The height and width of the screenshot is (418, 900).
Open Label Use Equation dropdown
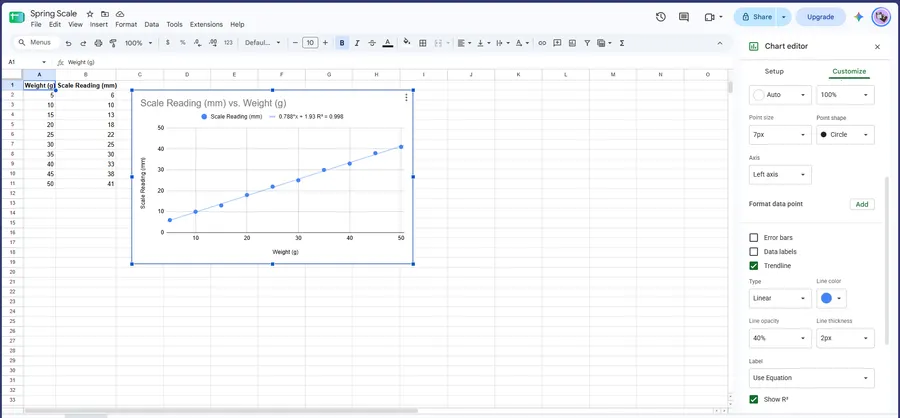(x=812, y=378)
